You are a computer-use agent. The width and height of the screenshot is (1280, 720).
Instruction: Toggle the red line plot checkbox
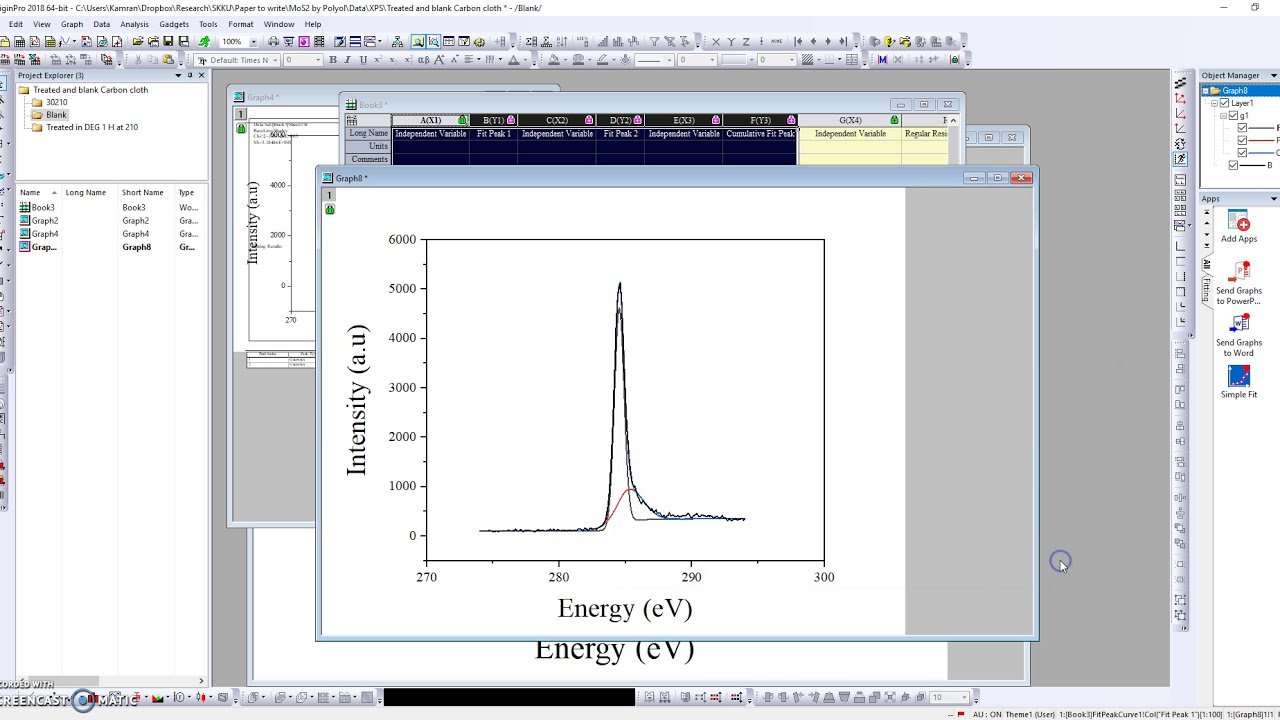point(1242,140)
